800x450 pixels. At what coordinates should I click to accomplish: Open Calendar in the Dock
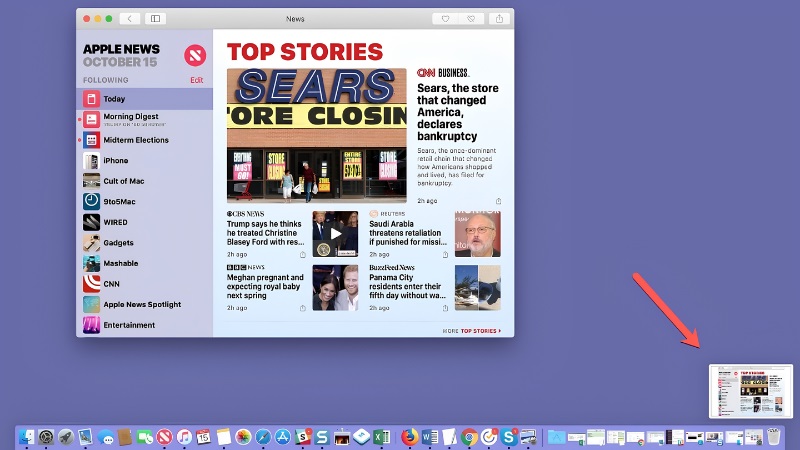point(204,437)
